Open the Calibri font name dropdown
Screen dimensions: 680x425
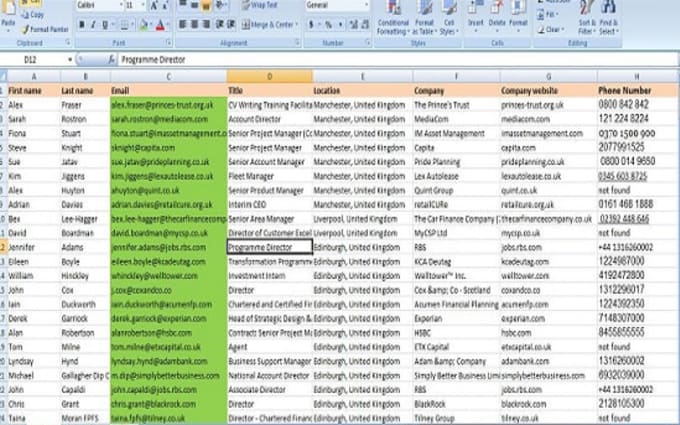pyautogui.click(x=121, y=5)
